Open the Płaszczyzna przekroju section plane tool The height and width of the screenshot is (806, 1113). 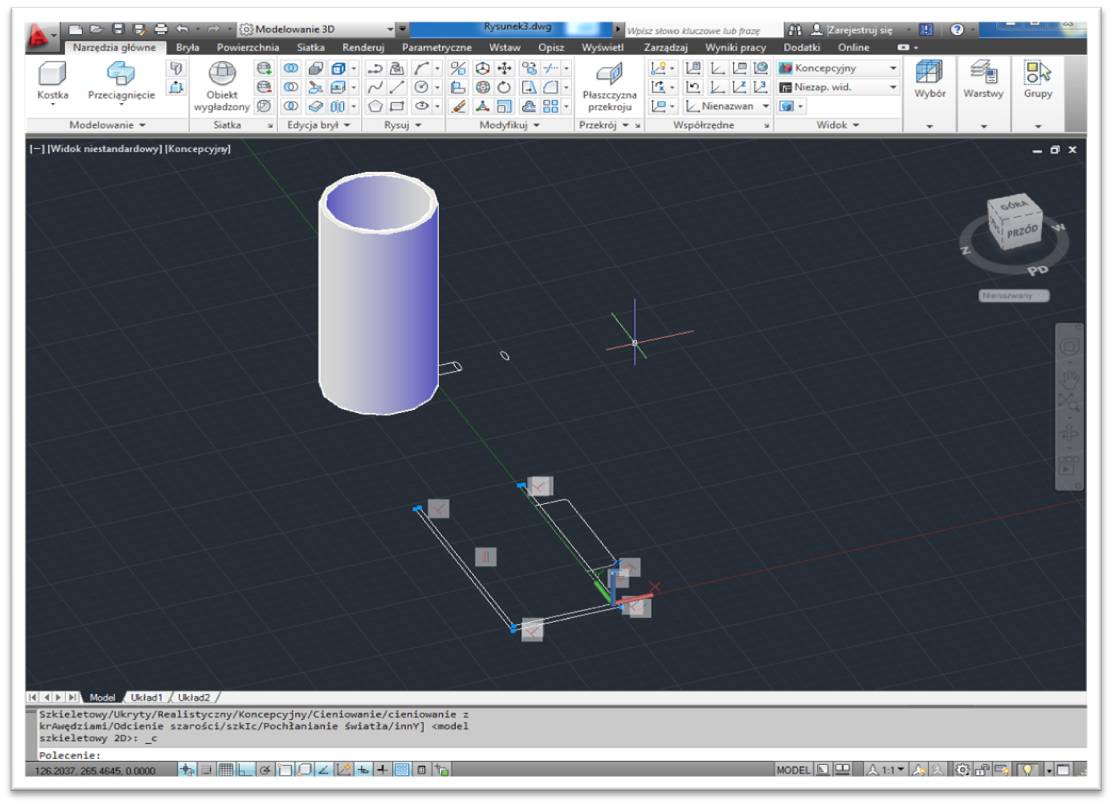609,75
